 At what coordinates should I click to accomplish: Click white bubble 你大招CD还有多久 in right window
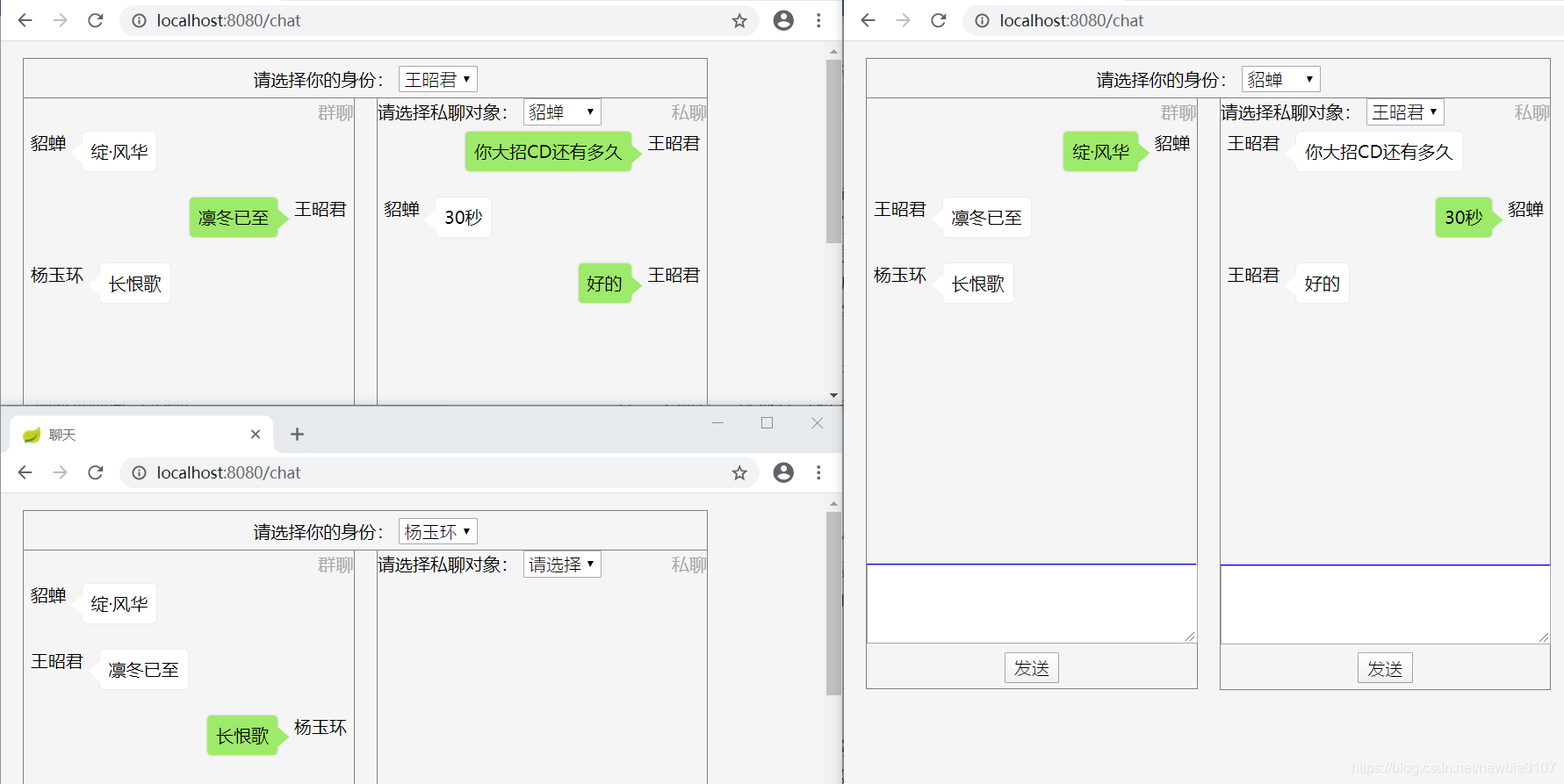(1379, 152)
